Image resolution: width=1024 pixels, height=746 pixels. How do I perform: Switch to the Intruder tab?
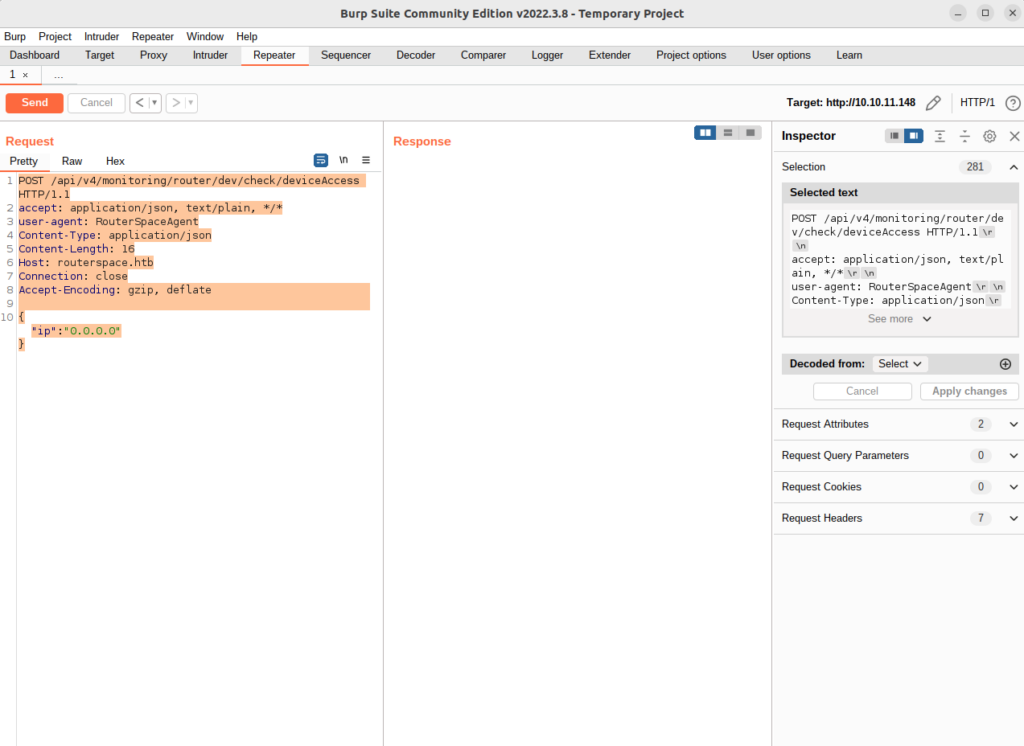point(210,56)
